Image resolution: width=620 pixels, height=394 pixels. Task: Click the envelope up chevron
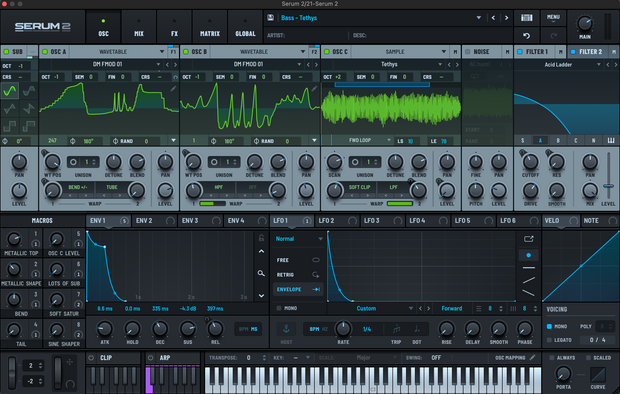[x=261, y=251]
